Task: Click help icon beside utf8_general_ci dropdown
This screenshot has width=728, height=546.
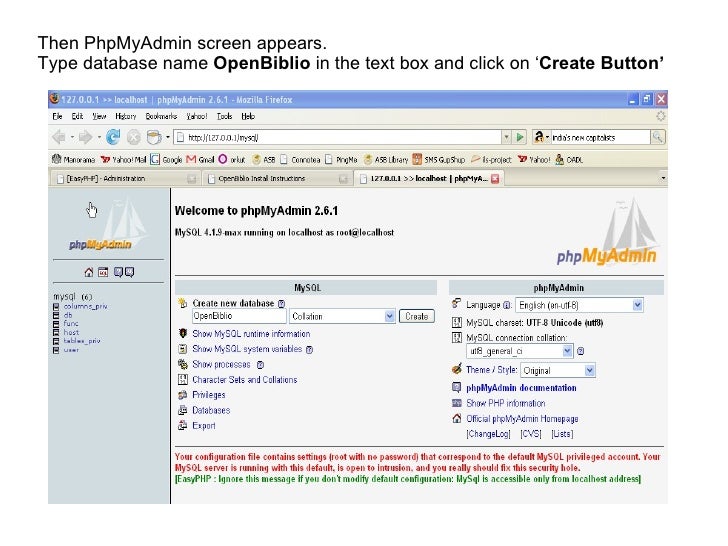Action: [580, 351]
